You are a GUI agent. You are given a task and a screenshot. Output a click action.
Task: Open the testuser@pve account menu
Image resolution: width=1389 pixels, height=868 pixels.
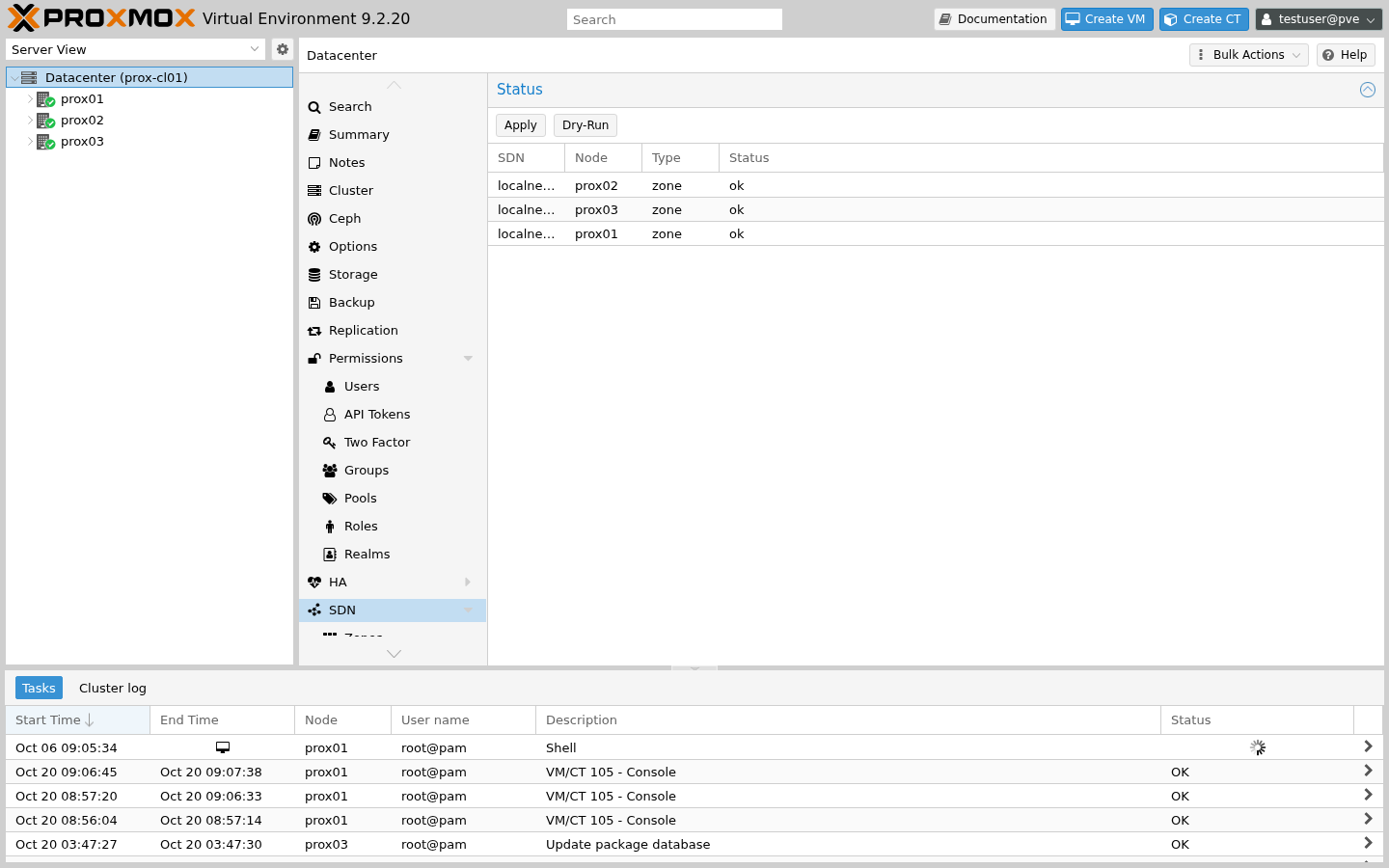[1319, 19]
